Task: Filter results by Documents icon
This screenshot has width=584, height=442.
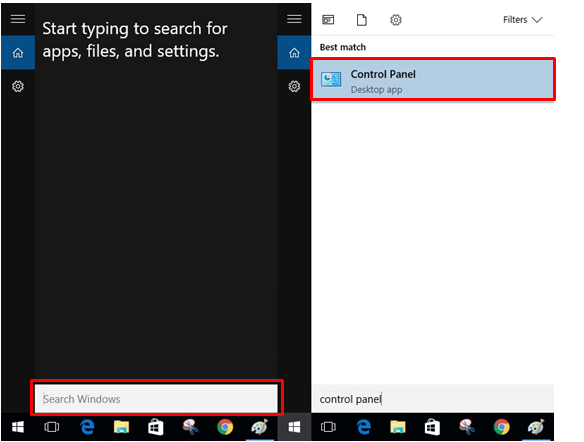Action: (x=362, y=20)
